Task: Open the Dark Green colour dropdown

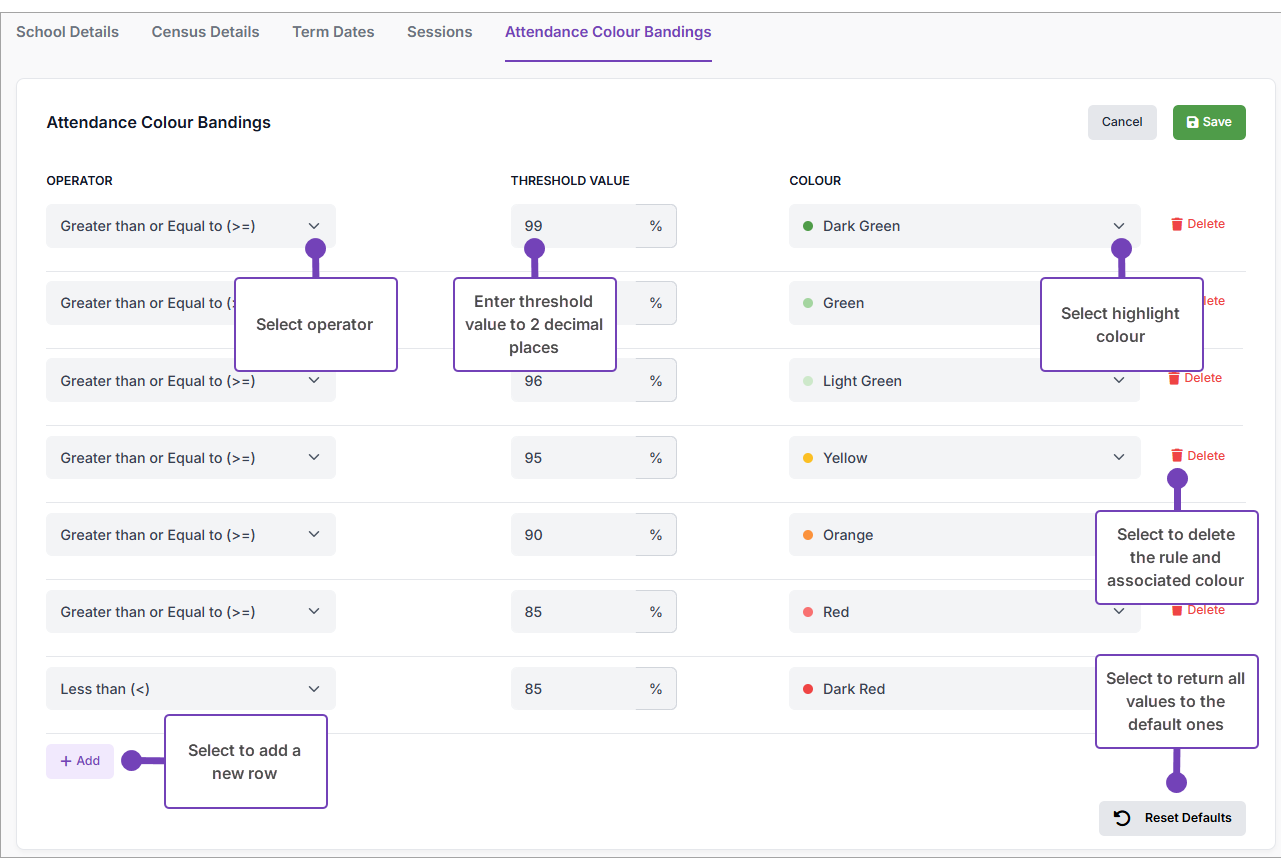Action: tap(963, 226)
